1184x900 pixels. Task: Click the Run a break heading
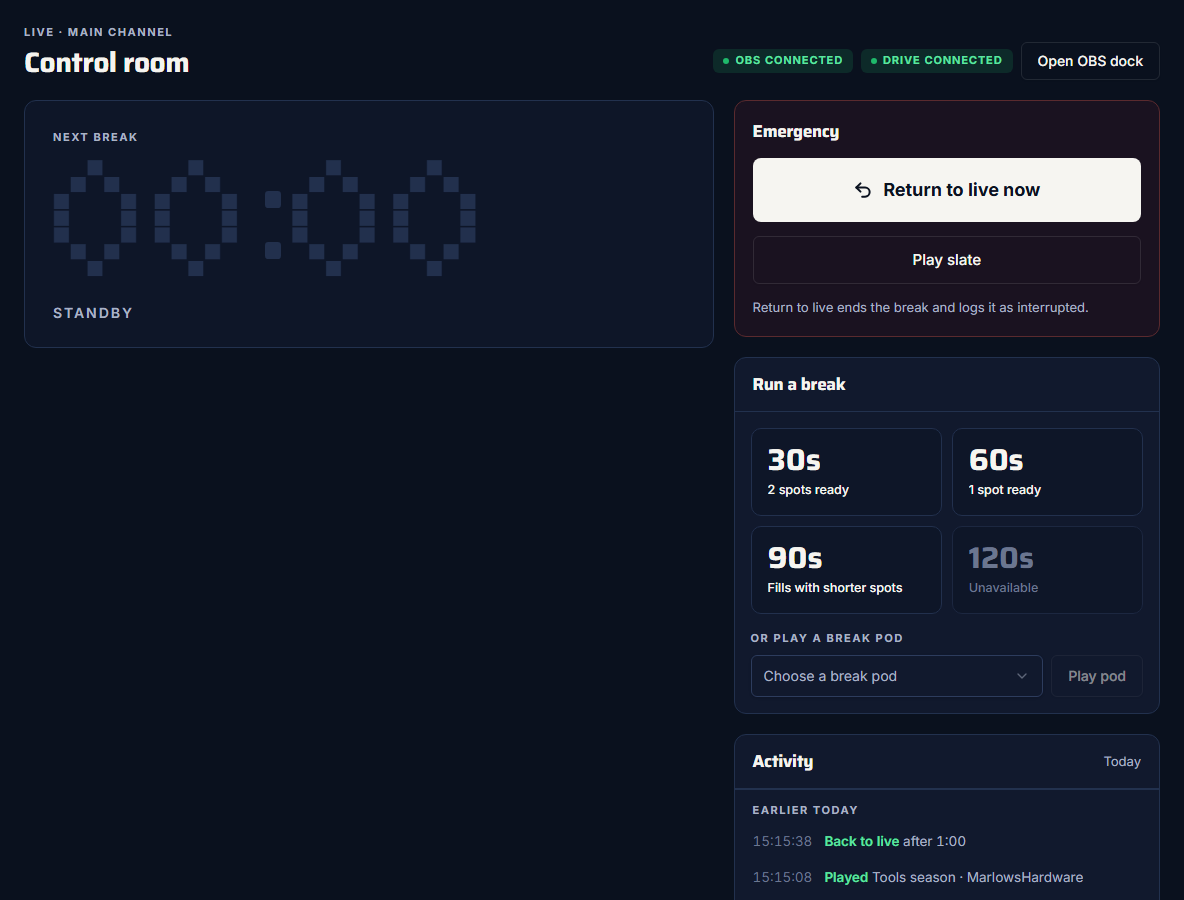(x=799, y=384)
